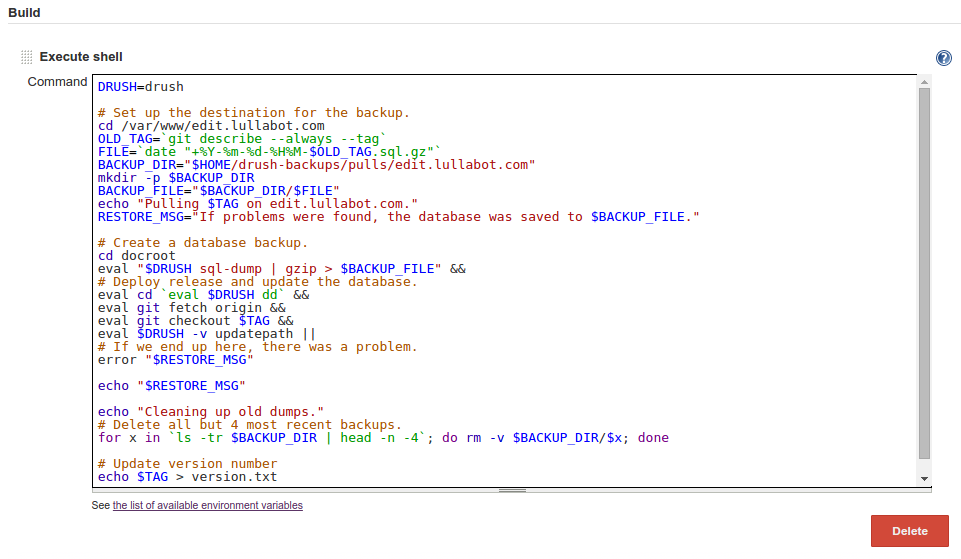
Task: Click the RESTORE_MSG= assignment line
Action: 398,216
